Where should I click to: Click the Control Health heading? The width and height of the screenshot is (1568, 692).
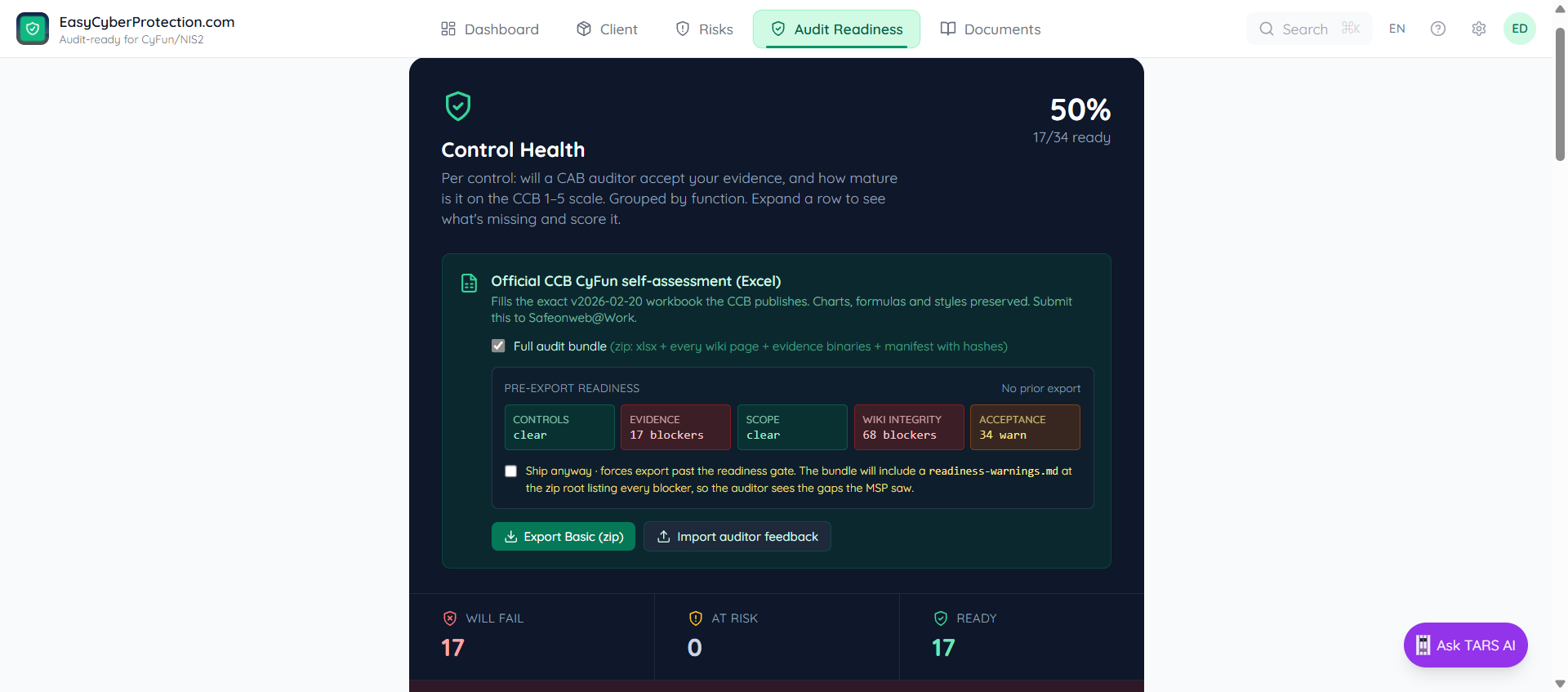point(513,150)
